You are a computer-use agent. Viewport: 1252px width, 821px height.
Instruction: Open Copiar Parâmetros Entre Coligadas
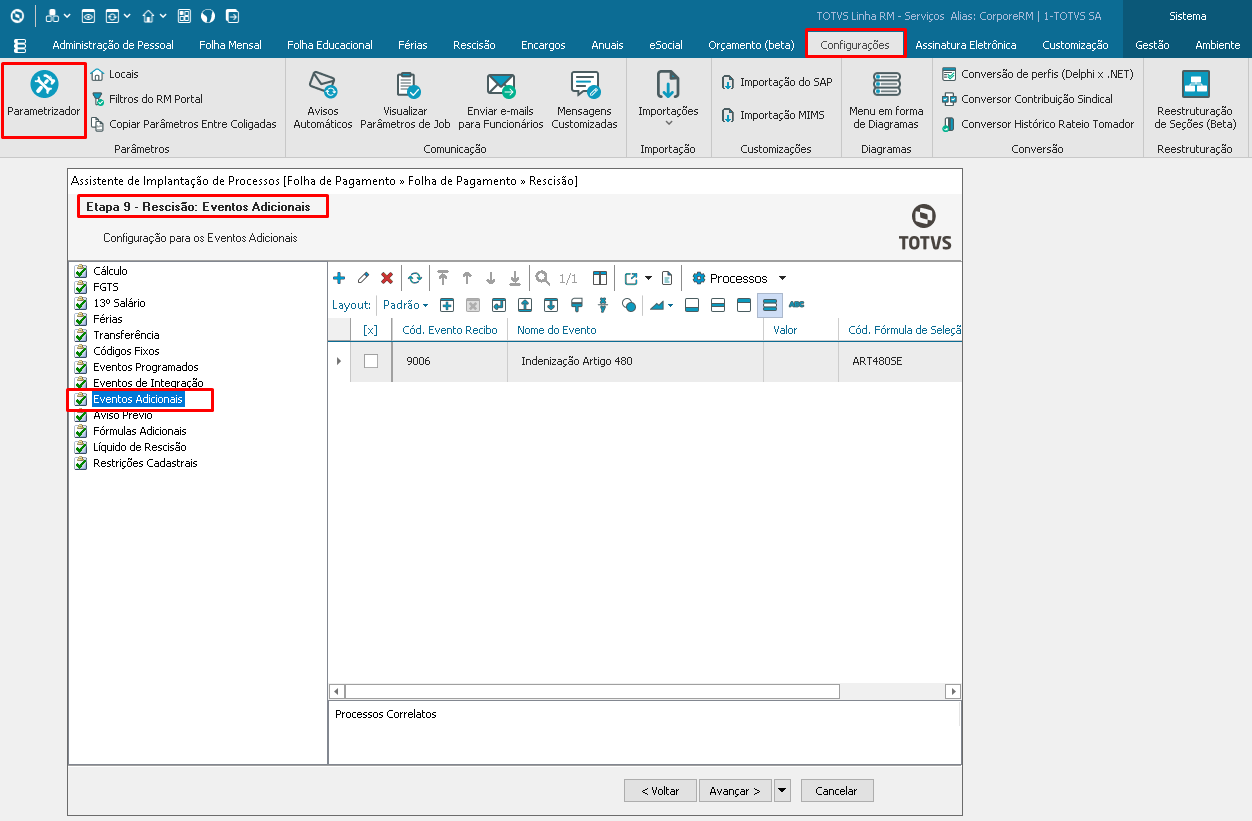point(183,124)
